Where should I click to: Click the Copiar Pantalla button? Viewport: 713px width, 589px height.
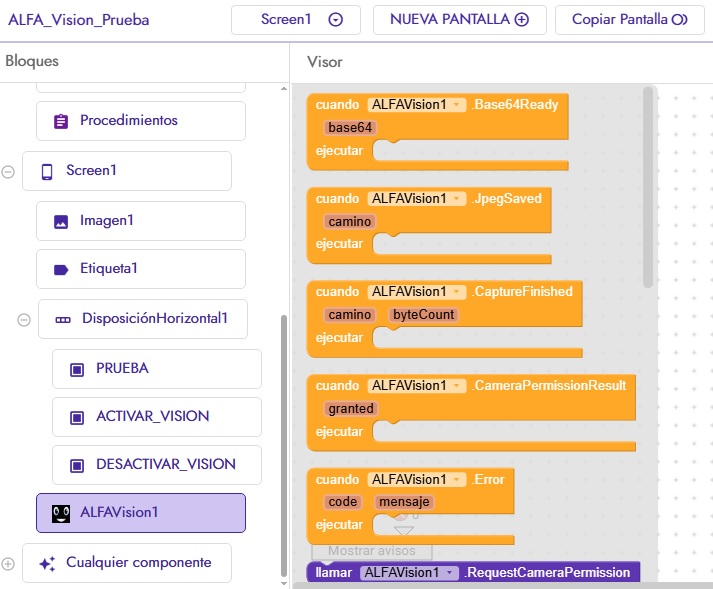click(x=629, y=20)
